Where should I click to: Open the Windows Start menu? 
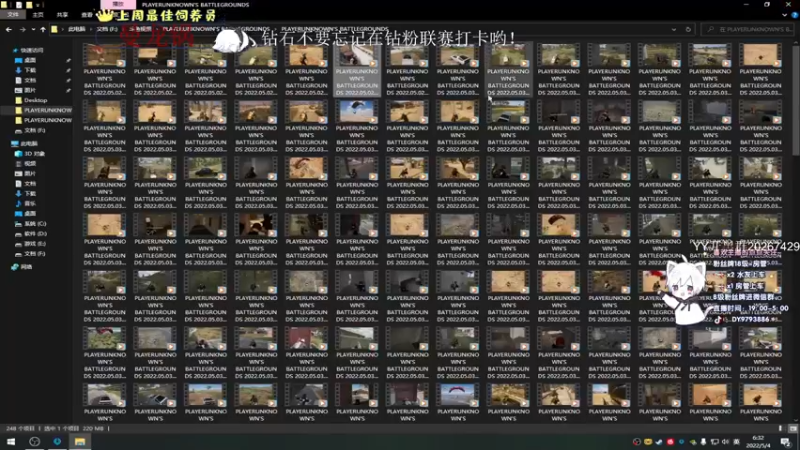(x=11, y=441)
